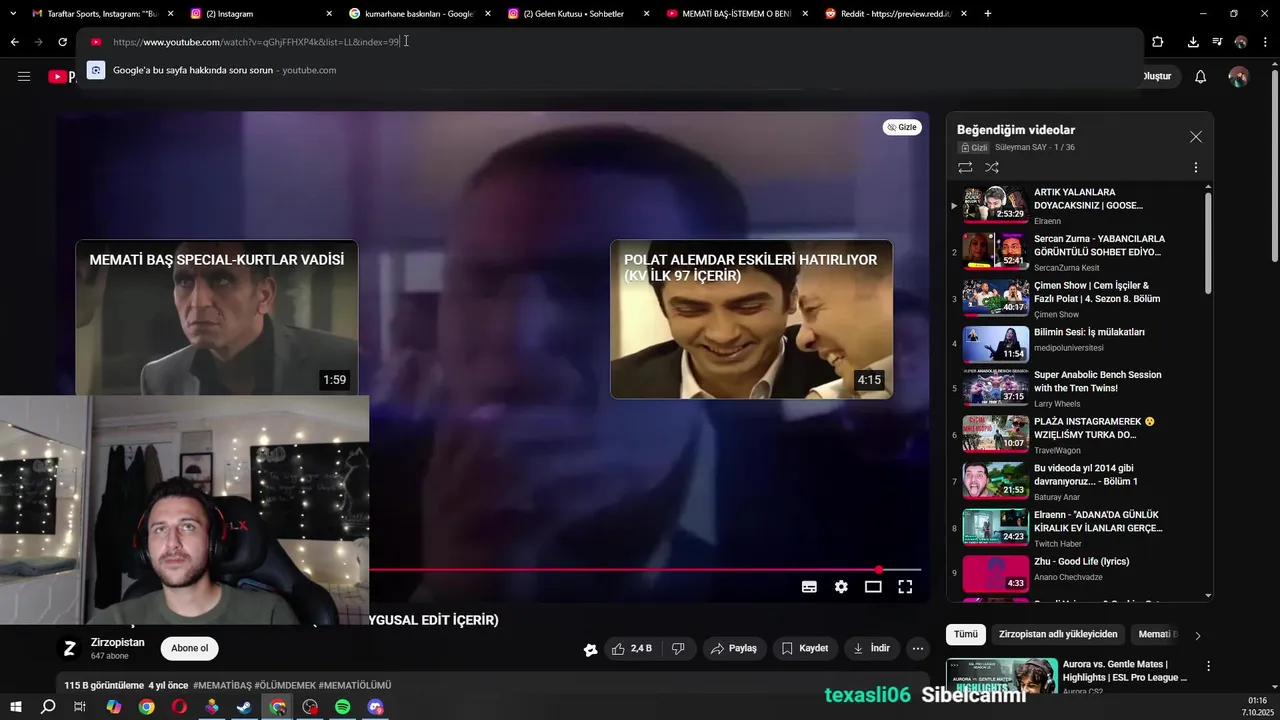1280x720 pixels.
Task: Open YouTube notifications bell
Action: point(1201,77)
